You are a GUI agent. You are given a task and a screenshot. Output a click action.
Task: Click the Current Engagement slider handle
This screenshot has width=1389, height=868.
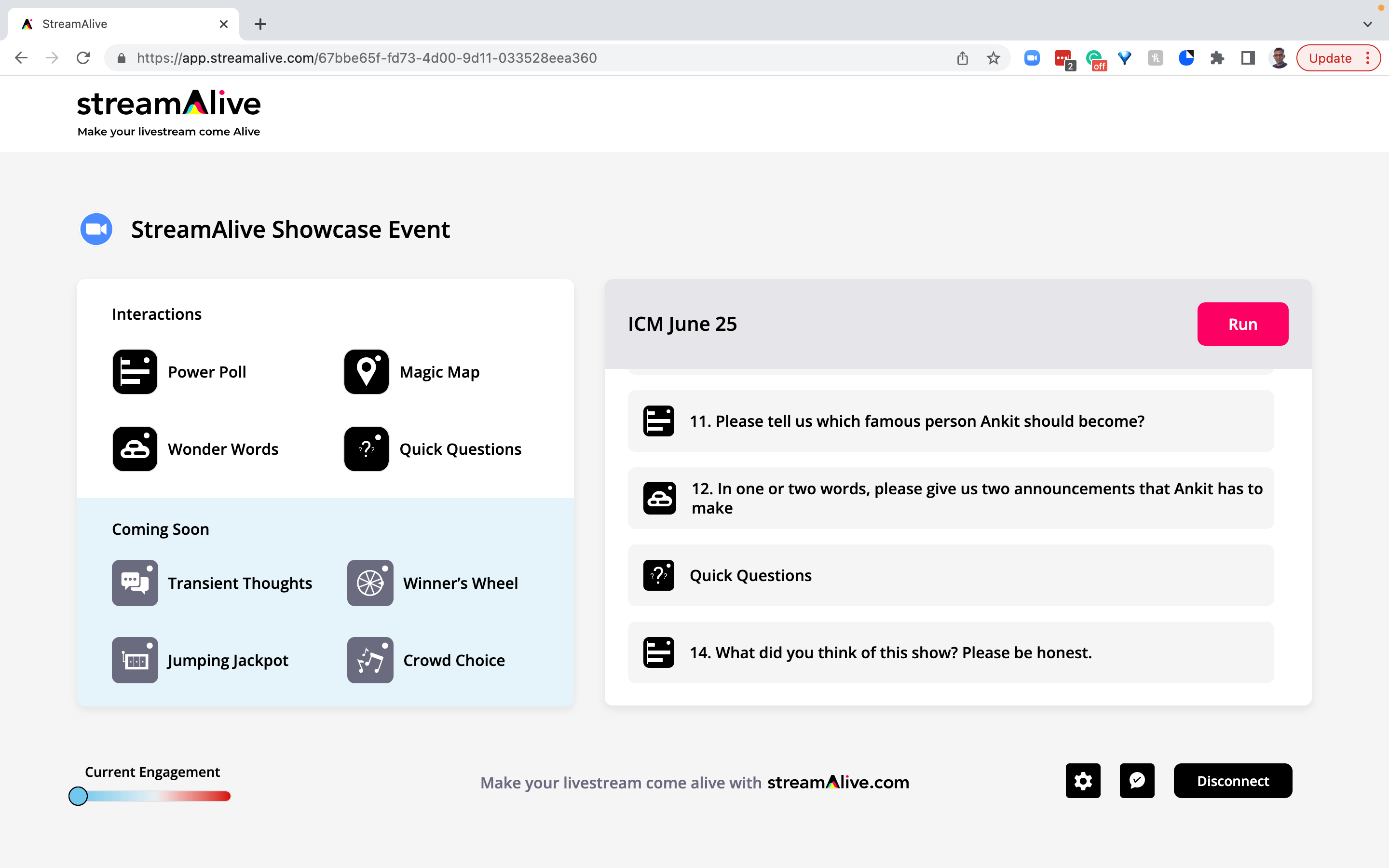(x=78, y=796)
